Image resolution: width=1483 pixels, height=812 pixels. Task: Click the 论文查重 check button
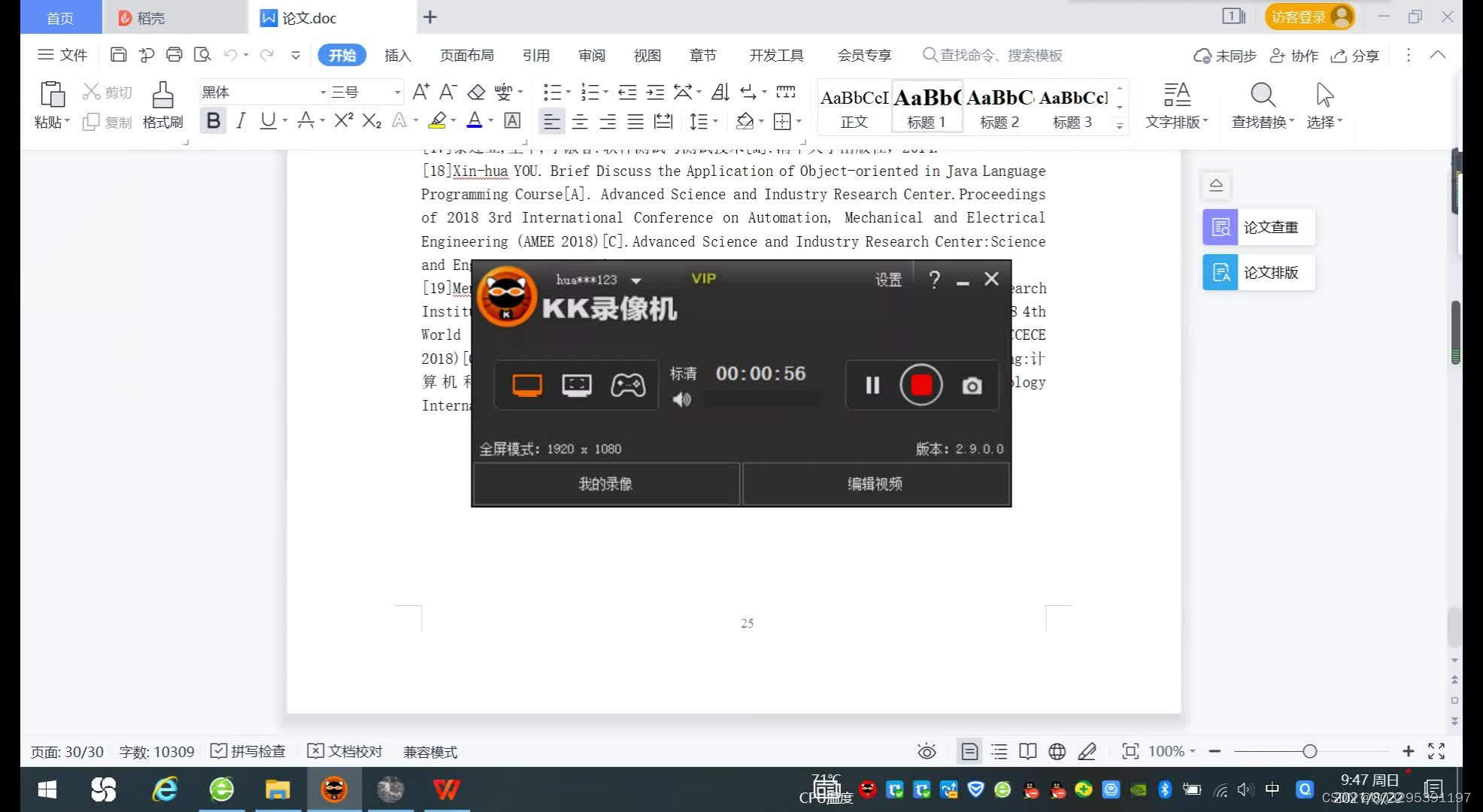(1259, 227)
